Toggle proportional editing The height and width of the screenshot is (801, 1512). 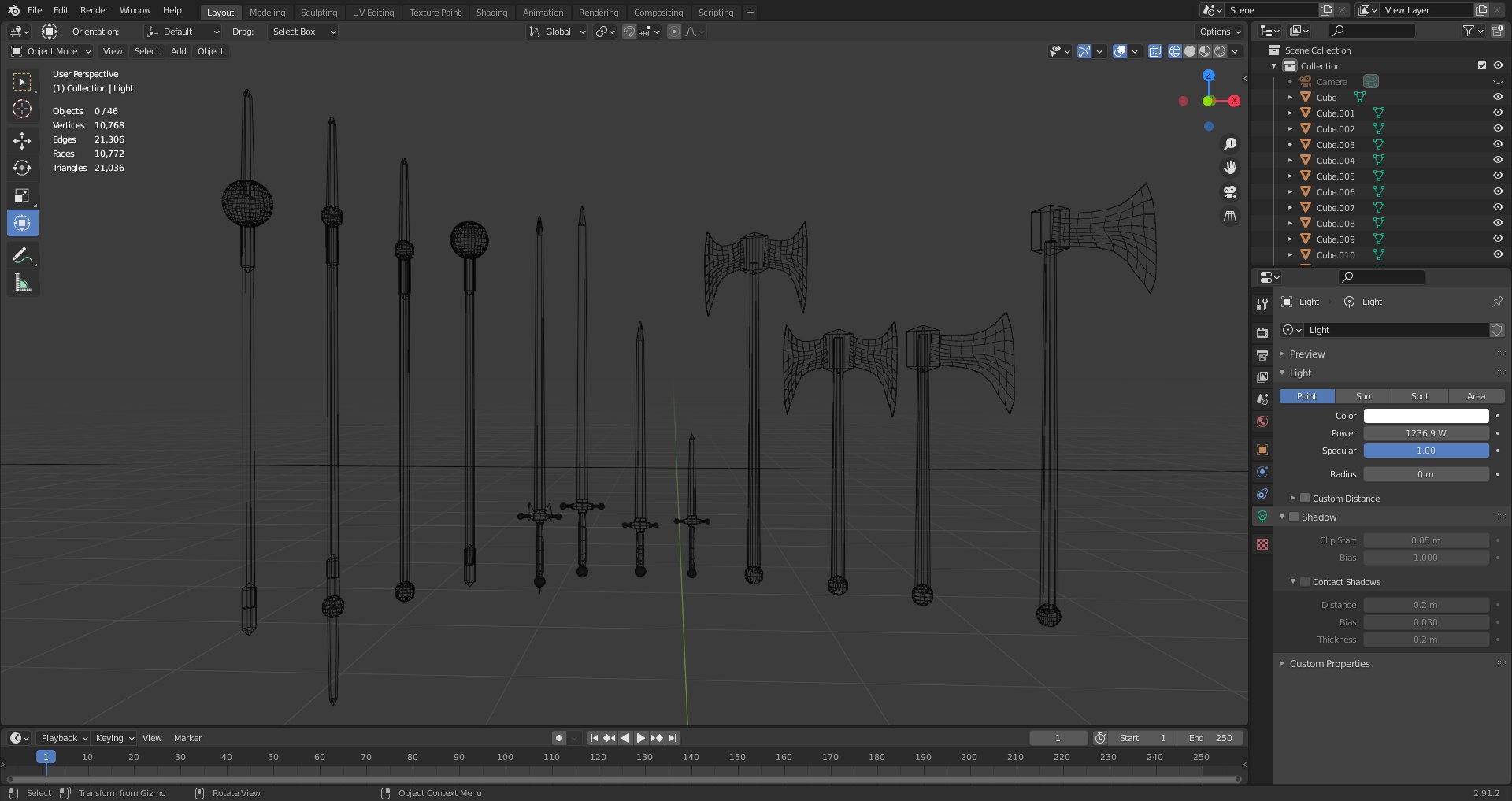pyautogui.click(x=674, y=32)
